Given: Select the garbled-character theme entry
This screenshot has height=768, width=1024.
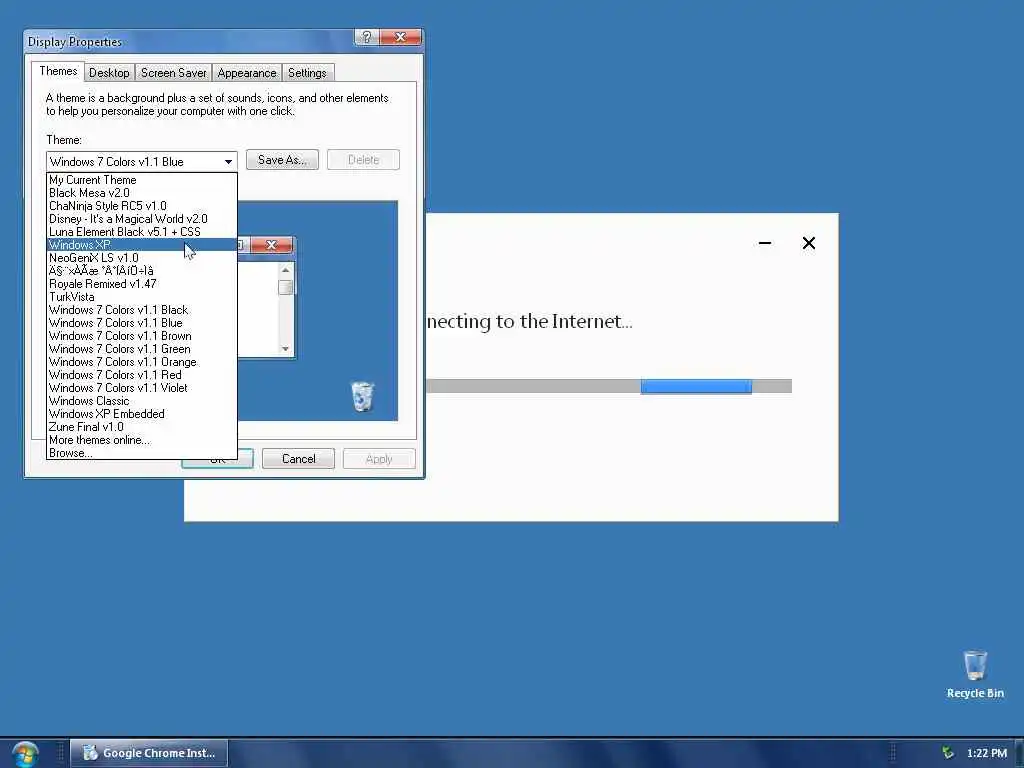Looking at the screenshot, I should point(142,271).
